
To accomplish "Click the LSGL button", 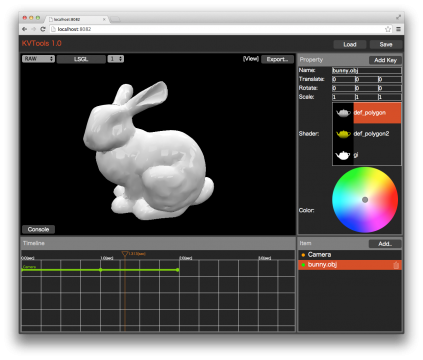I will point(81,59).
